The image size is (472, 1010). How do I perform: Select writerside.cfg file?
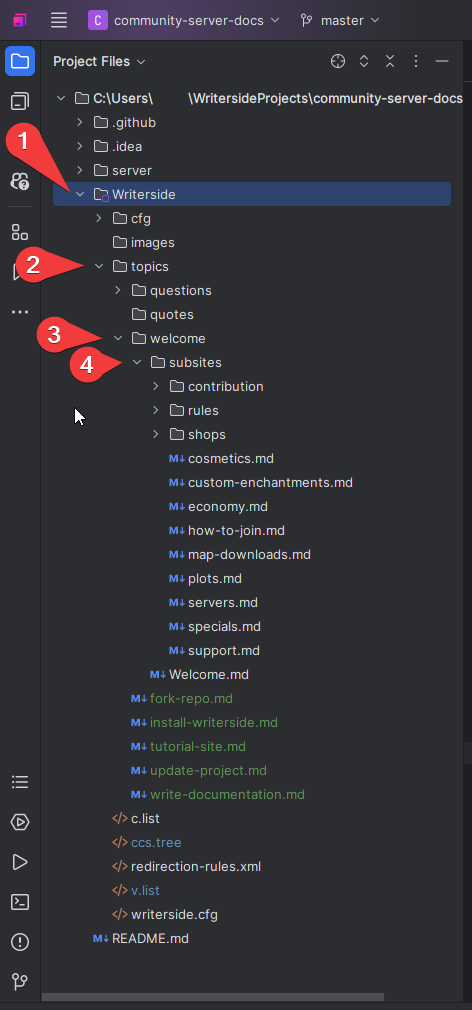(174, 915)
